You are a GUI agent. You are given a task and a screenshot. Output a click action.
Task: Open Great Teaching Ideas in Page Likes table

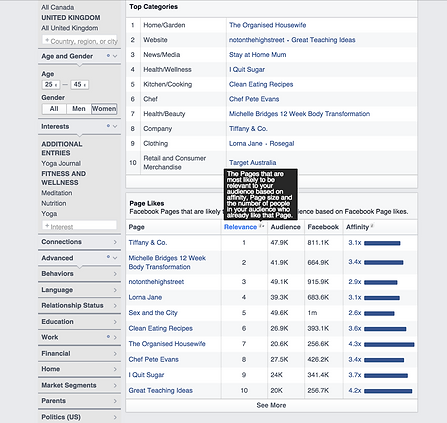click(161, 391)
